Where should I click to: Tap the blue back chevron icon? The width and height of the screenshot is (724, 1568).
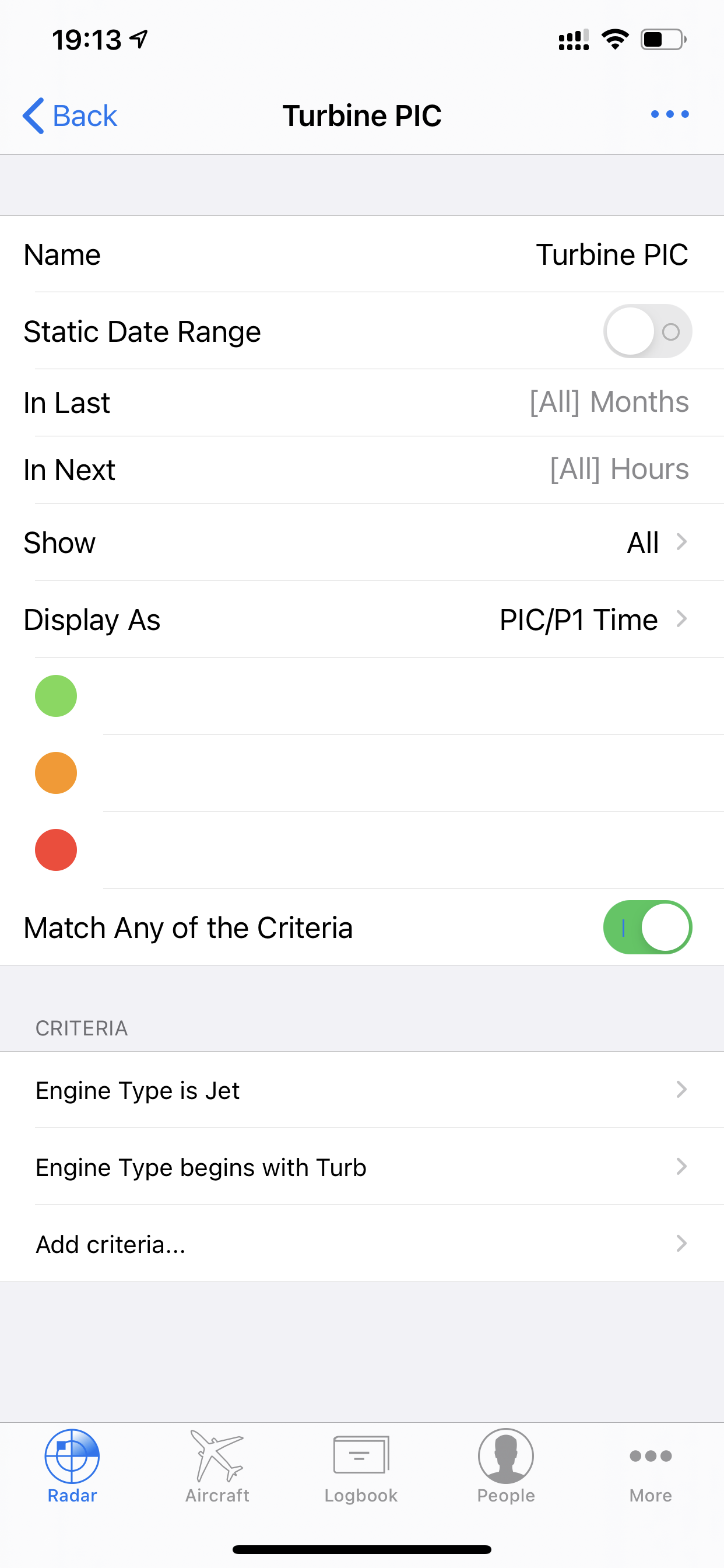(x=33, y=116)
